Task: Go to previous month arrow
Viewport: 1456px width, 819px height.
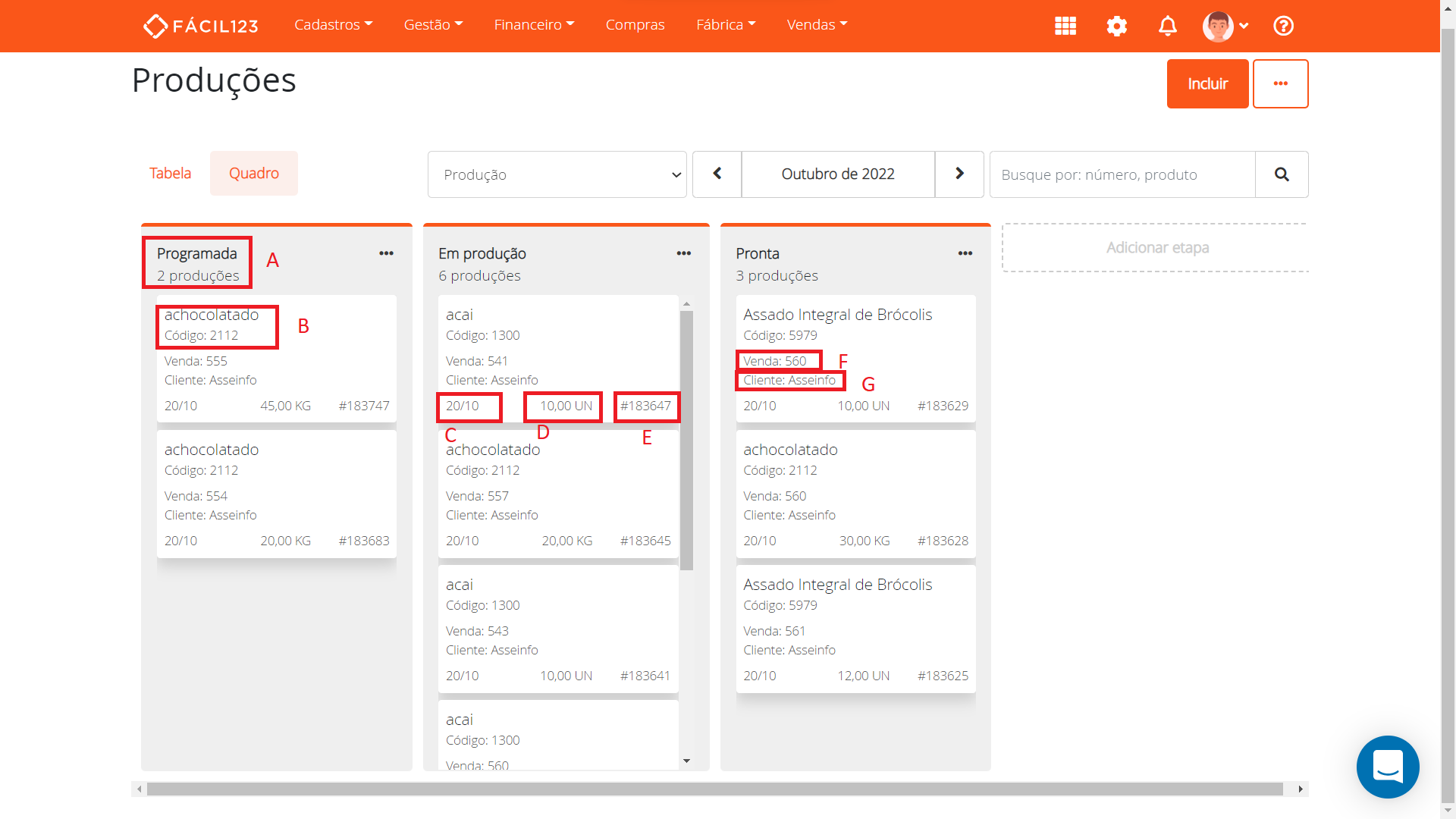Action: 717,174
